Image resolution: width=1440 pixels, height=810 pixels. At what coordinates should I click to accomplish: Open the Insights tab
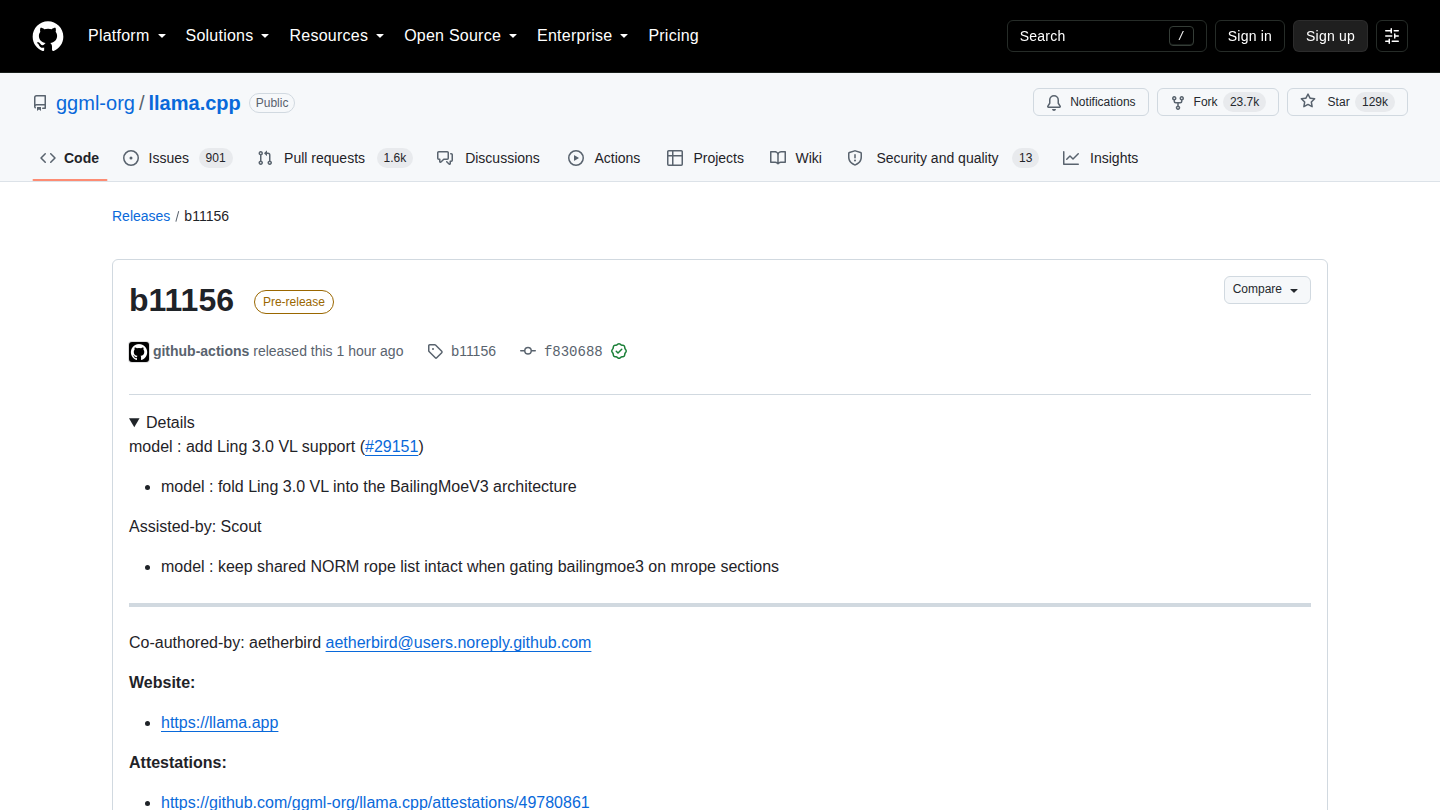(1100, 158)
